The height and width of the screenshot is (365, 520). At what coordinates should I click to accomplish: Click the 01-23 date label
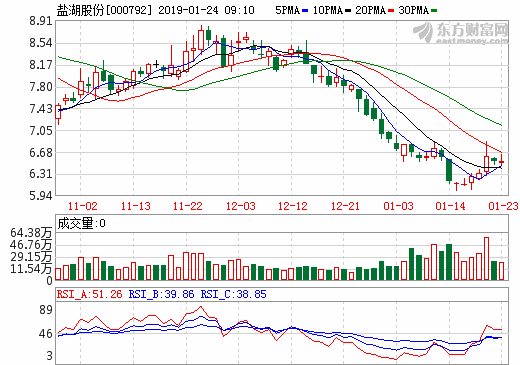(x=503, y=206)
